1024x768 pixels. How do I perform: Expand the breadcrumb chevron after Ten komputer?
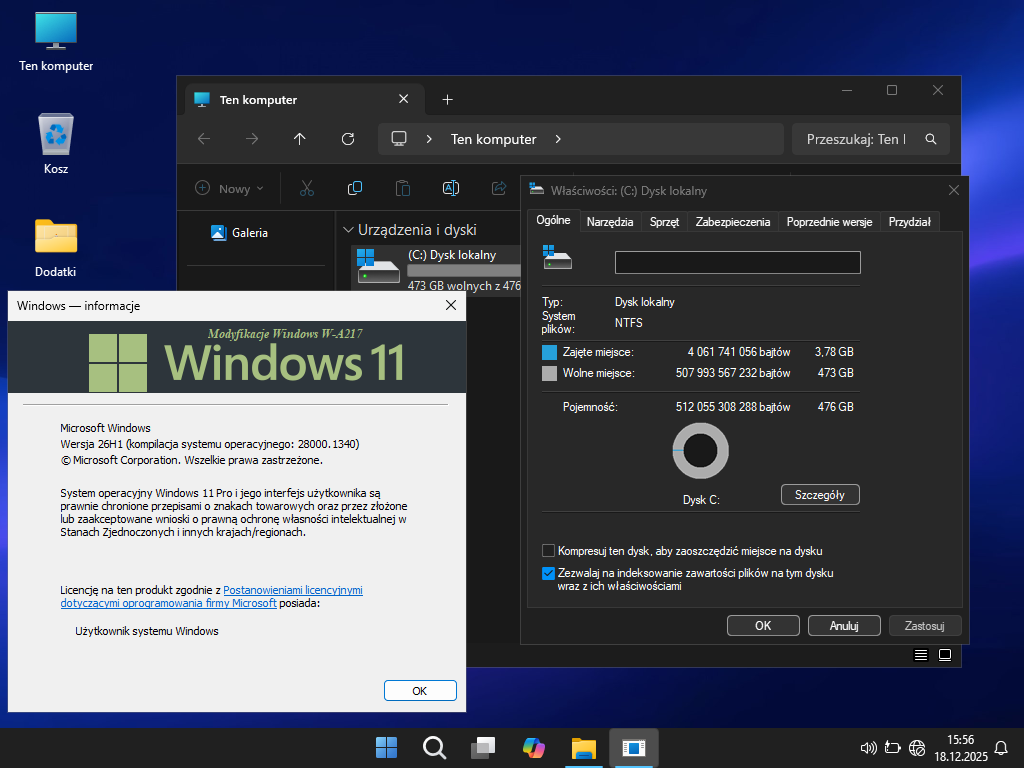pos(558,139)
